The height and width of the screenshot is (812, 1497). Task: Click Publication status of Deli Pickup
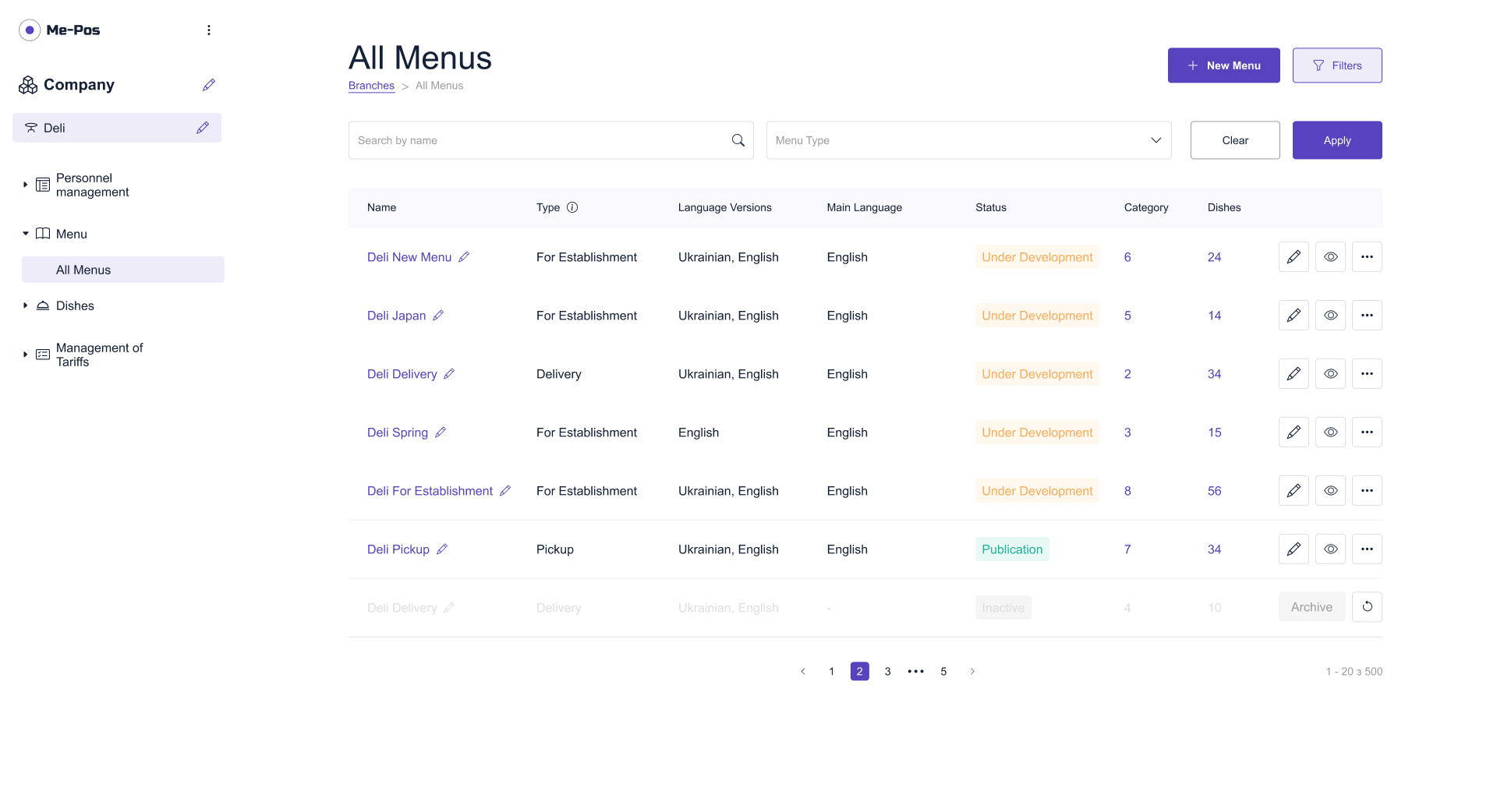pos(1012,549)
